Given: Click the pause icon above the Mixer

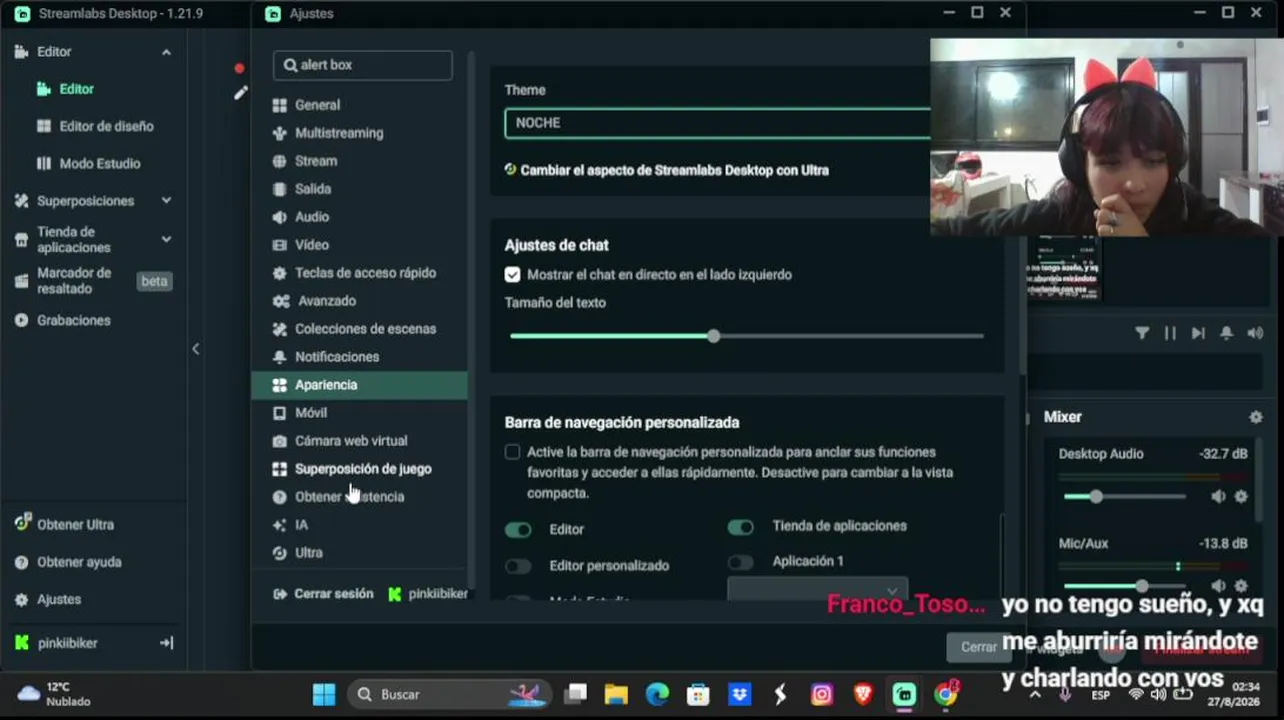Looking at the screenshot, I should point(1170,334).
